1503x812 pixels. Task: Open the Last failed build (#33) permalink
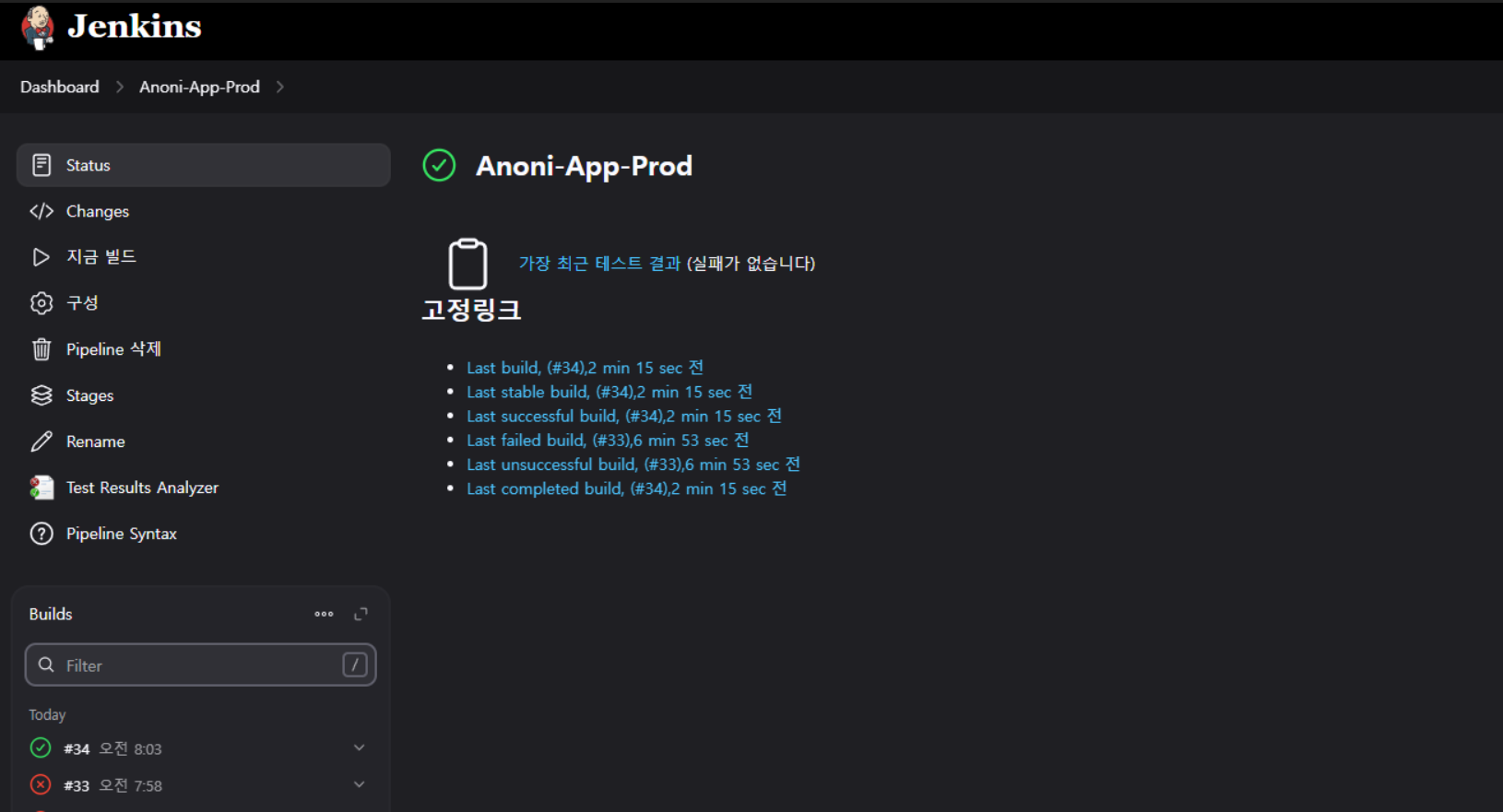pos(608,441)
